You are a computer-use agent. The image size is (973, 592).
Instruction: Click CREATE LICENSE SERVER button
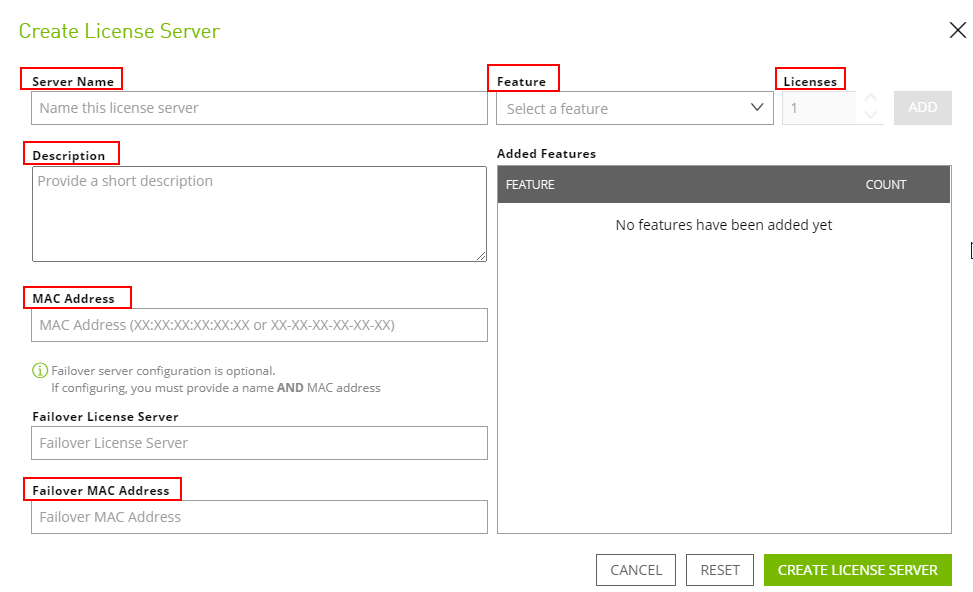(x=858, y=570)
